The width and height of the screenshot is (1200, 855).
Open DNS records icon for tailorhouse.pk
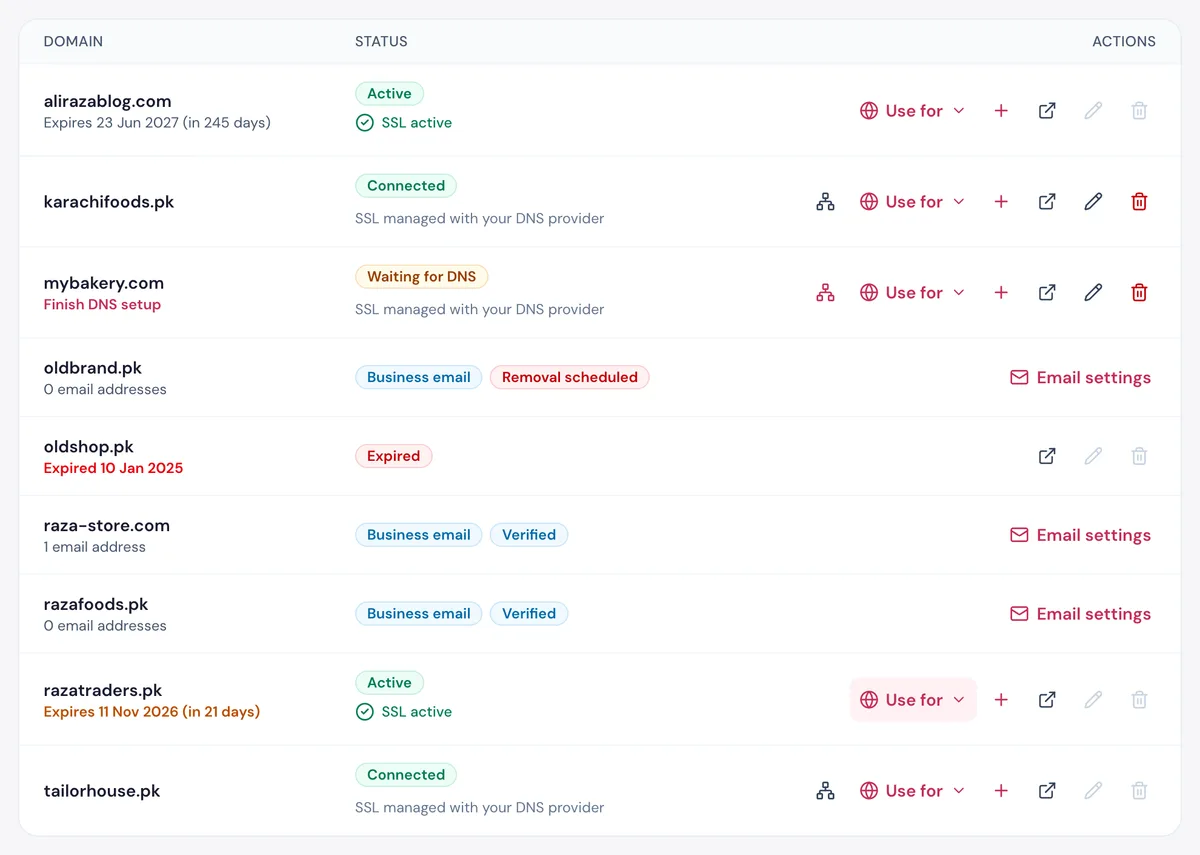825,791
